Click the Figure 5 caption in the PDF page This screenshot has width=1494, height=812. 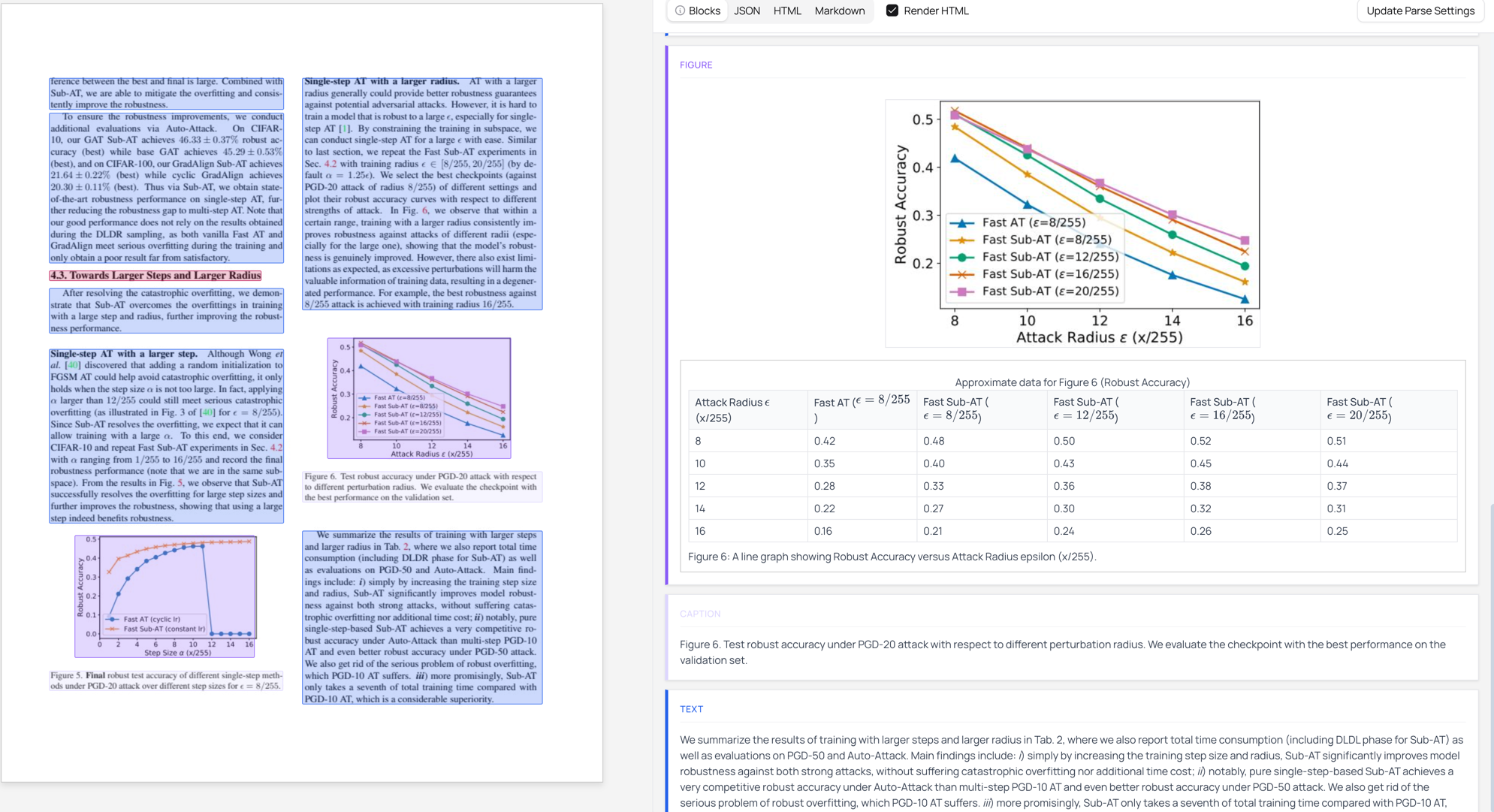pyautogui.click(x=166, y=681)
